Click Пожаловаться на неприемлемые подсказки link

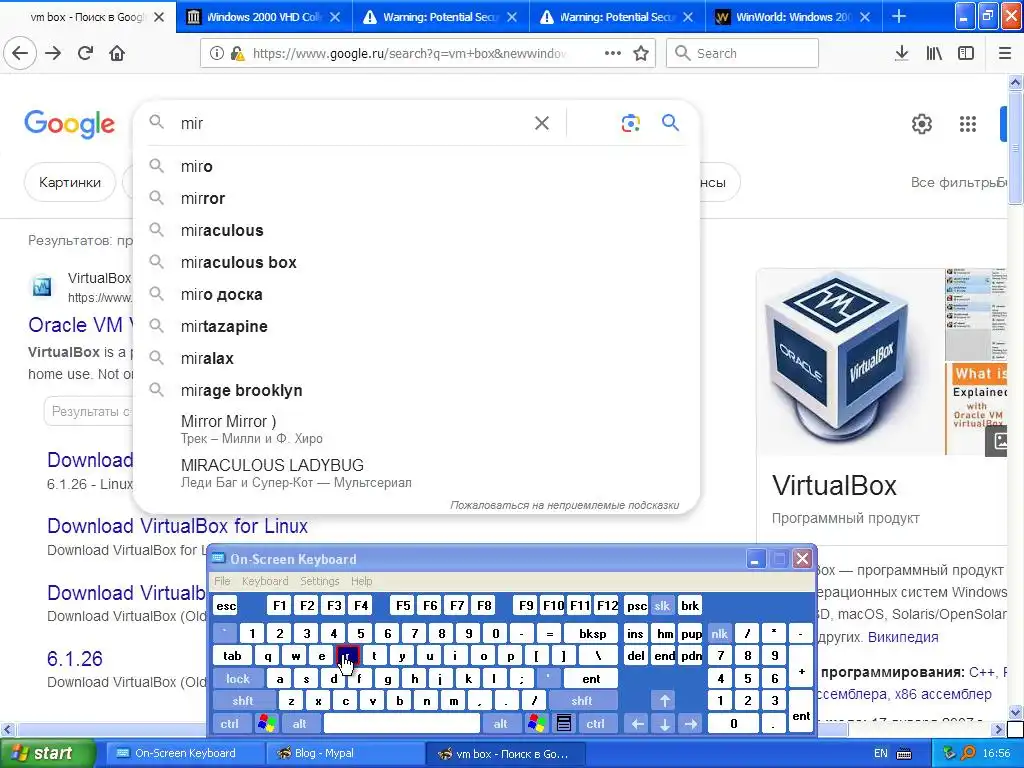coord(564,505)
